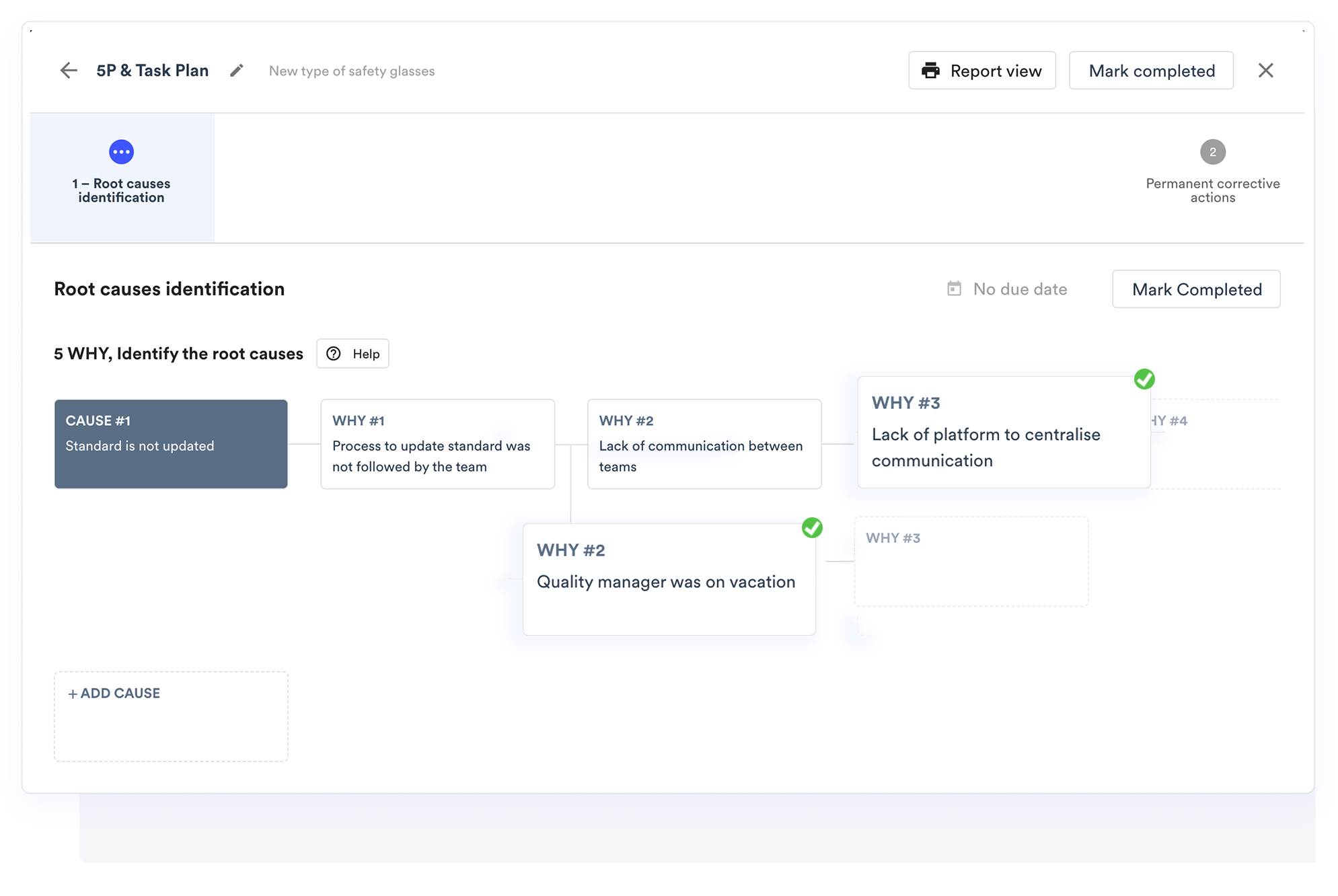Click the top Mark completed button

pyautogui.click(x=1151, y=71)
